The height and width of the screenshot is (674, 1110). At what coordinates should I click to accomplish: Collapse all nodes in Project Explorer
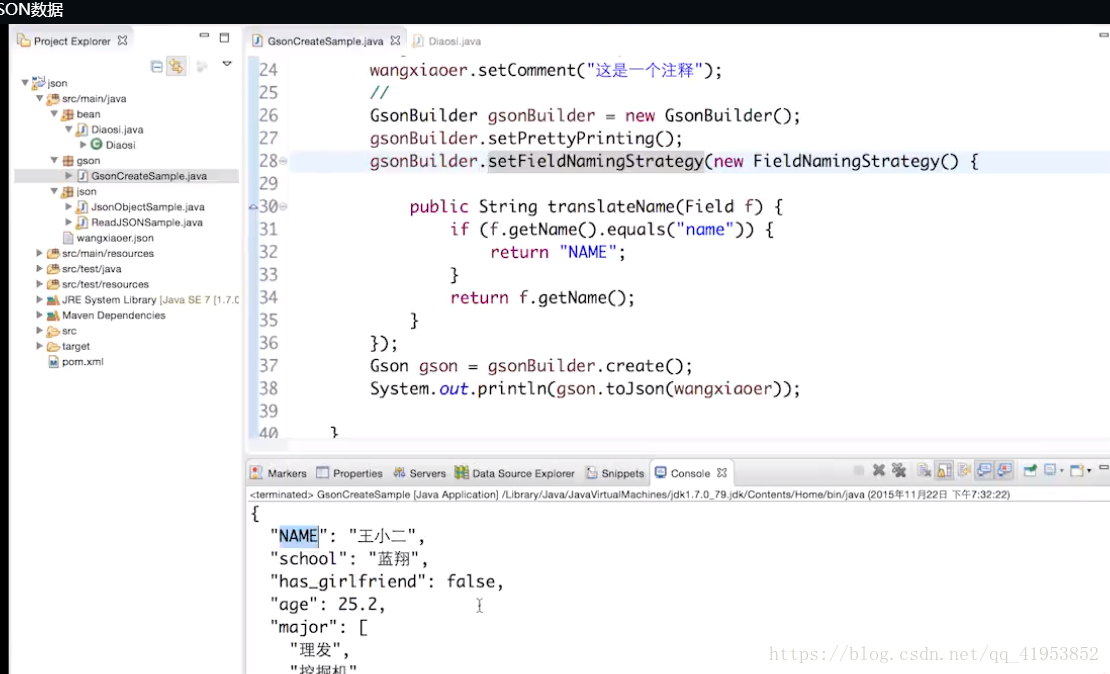coord(156,65)
